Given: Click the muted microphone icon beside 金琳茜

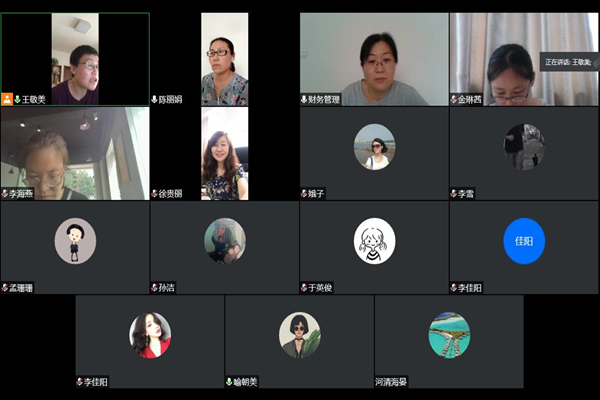Looking at the screenshot, I should point(454,100).
